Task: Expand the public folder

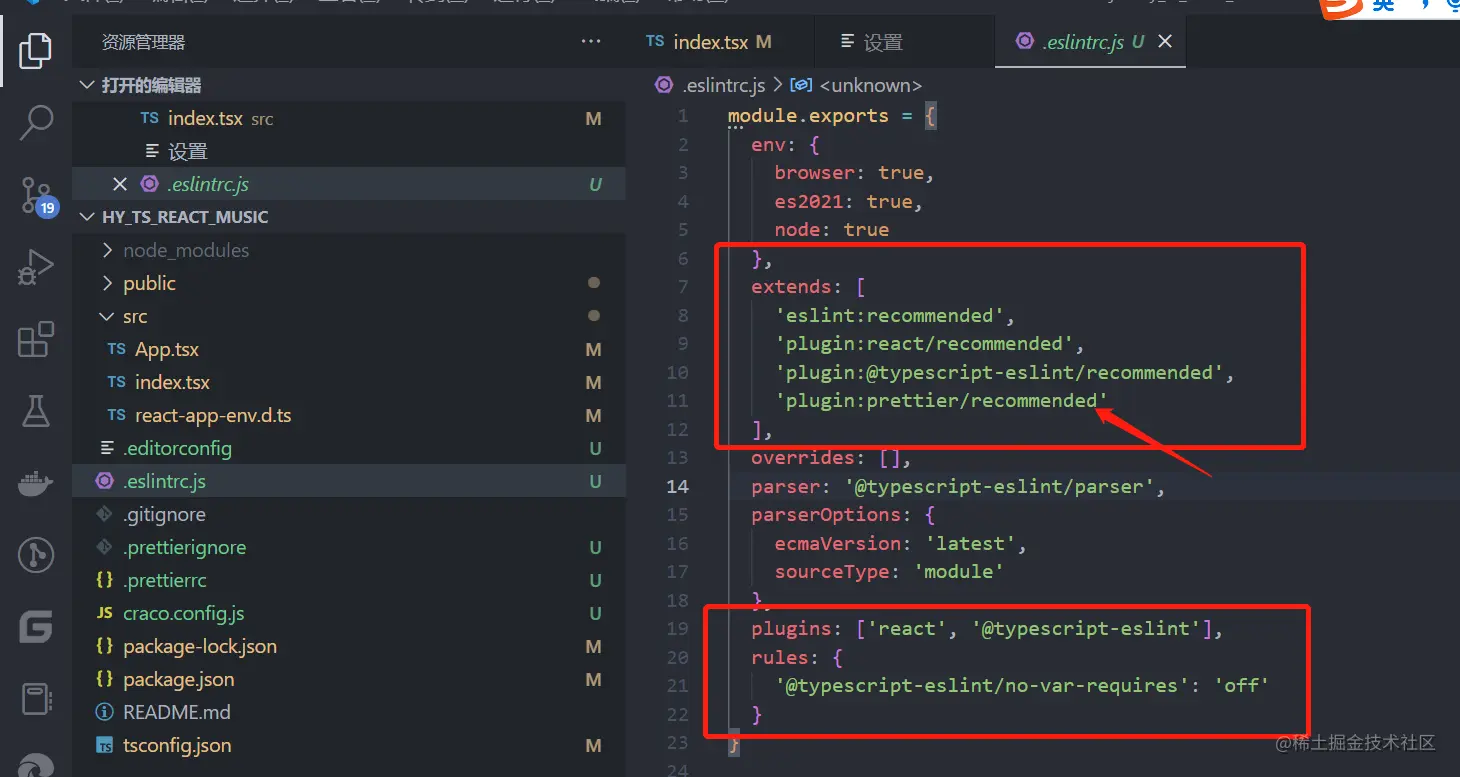Action: 108,283
